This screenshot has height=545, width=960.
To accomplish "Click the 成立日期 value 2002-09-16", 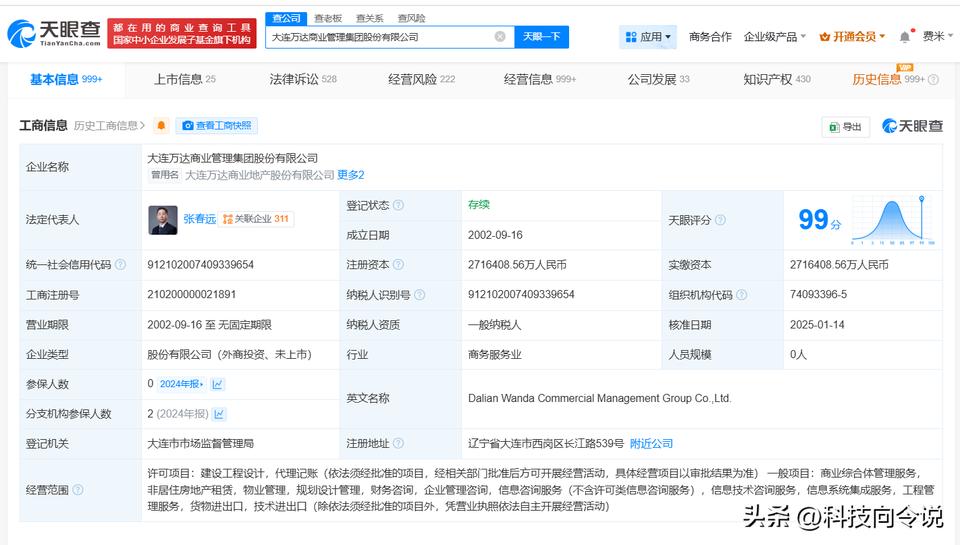I will (495, 235).
